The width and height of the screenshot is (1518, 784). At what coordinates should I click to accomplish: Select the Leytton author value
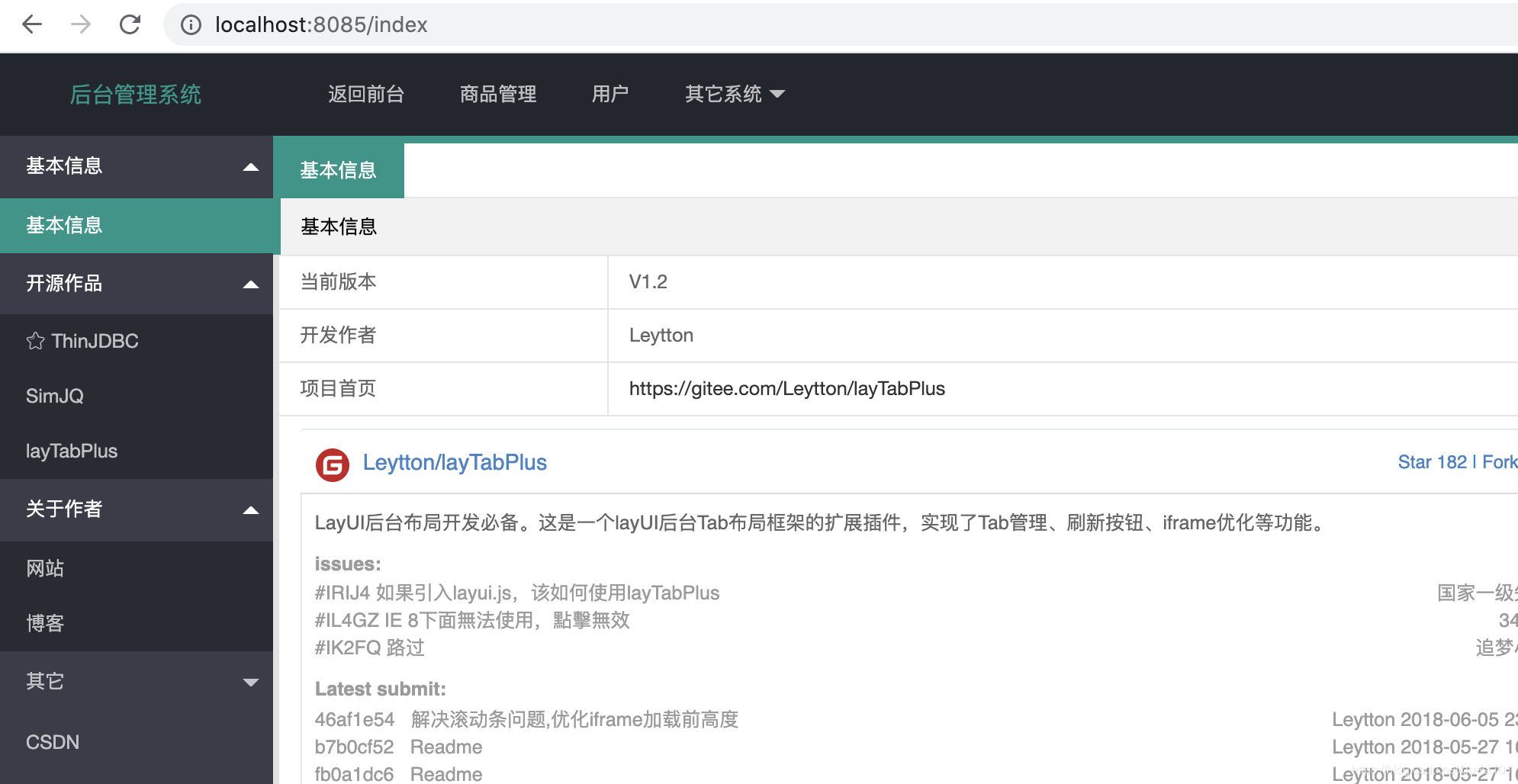click(661, 336)
